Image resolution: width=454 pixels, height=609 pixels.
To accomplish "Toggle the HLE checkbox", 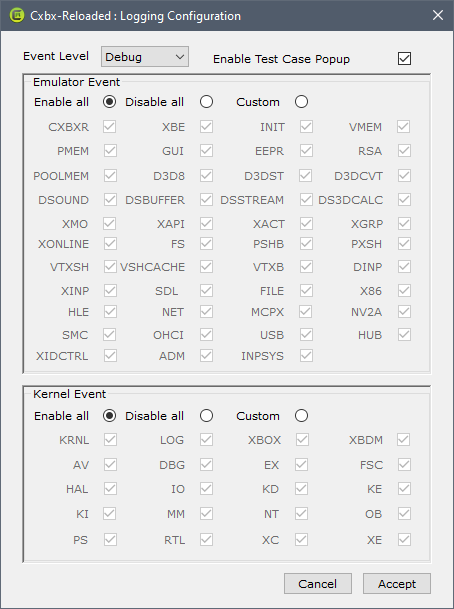I will point(110,311).
